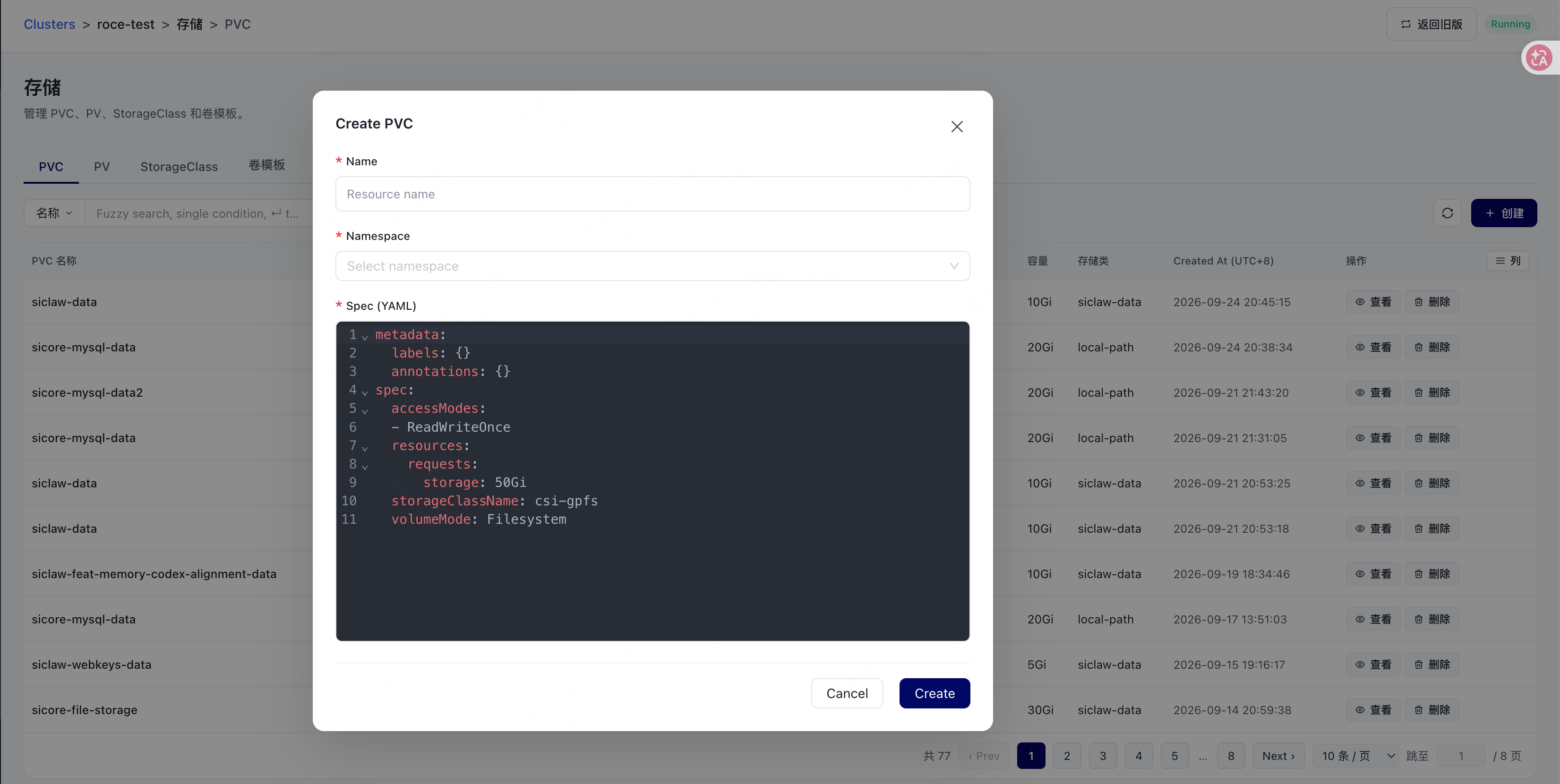View the siclaw-webkeys-data row
1560x784 pixels.
tap(1373, 665)
